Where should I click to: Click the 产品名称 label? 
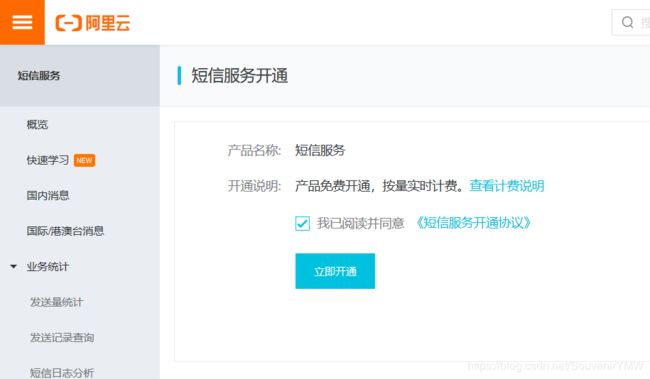pyautogui.click(x=255, y=150)
